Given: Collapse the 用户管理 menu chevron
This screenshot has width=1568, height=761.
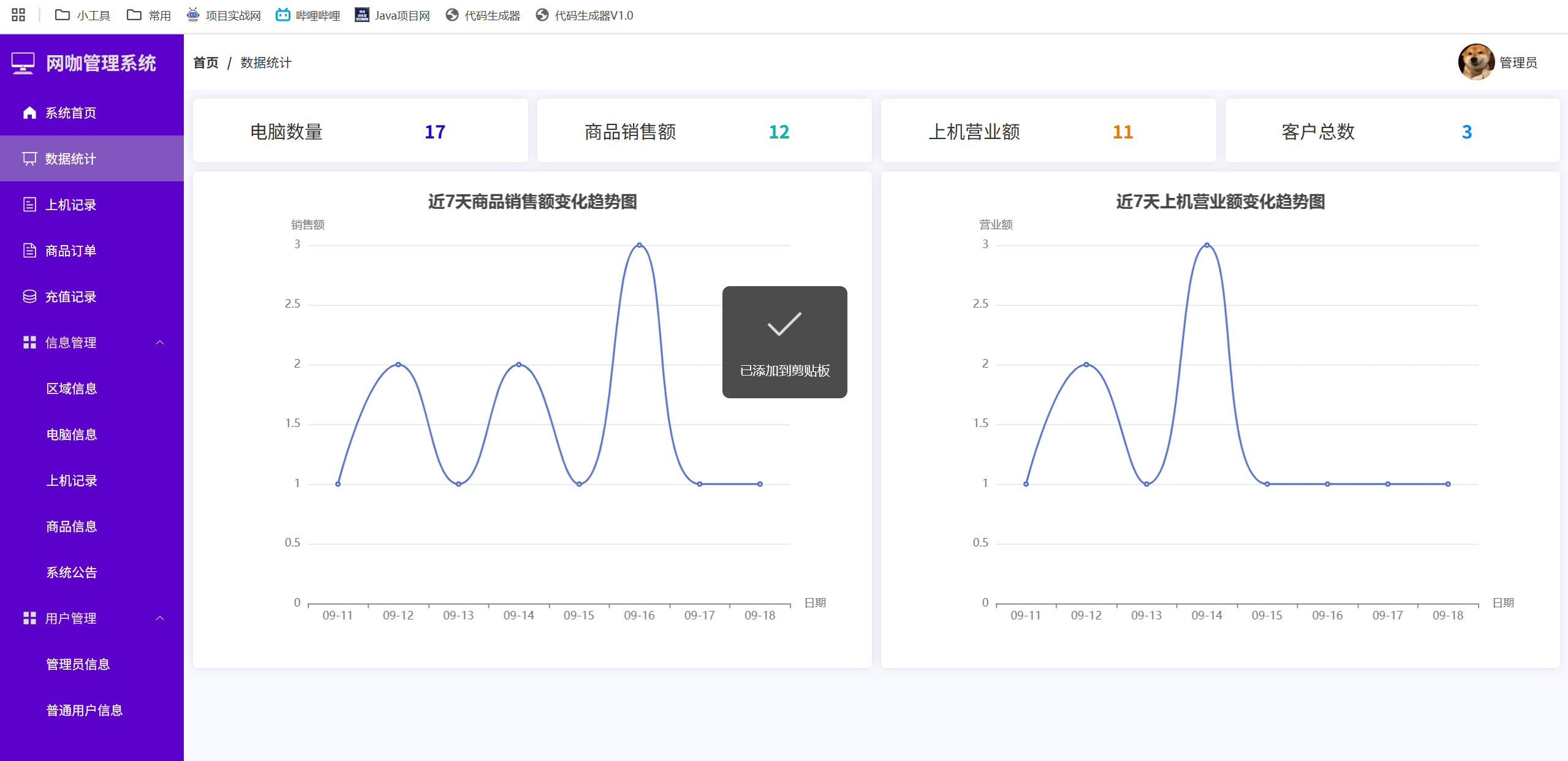Looking at the screenshot, I should pos(160,618).
